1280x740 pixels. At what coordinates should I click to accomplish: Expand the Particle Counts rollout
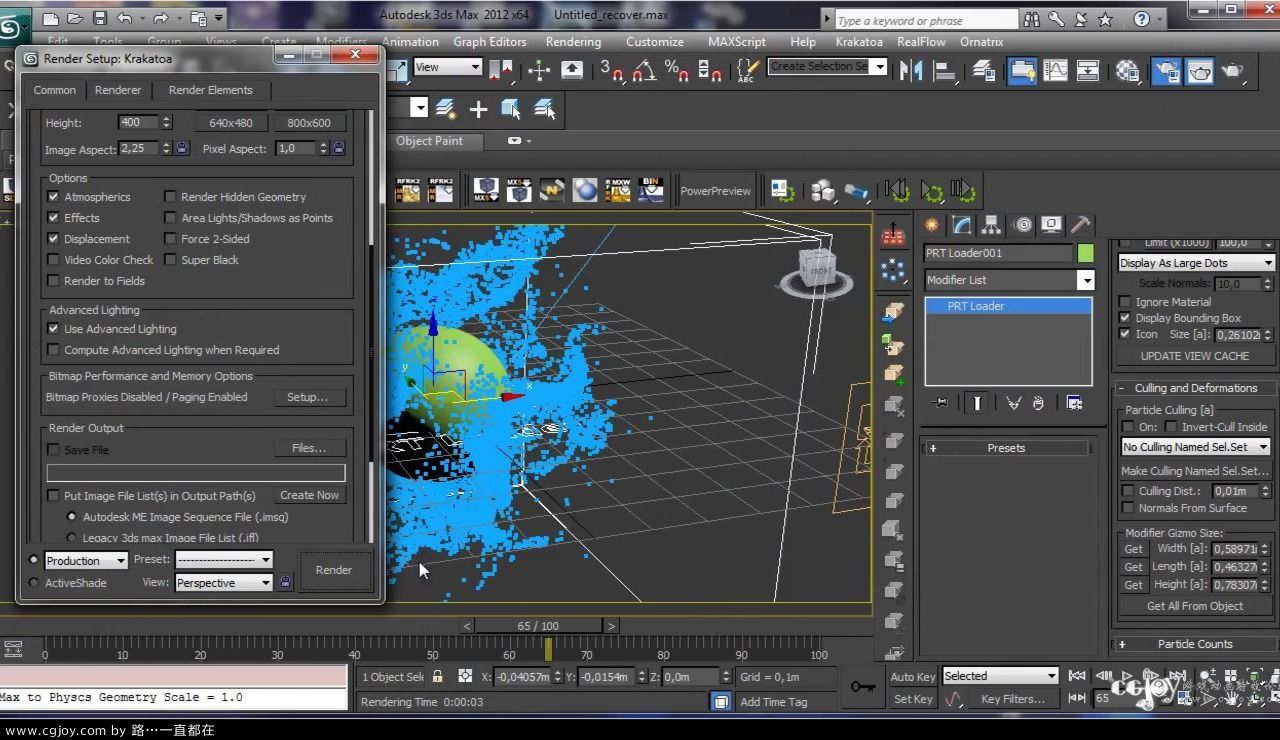click(1195, 644)
